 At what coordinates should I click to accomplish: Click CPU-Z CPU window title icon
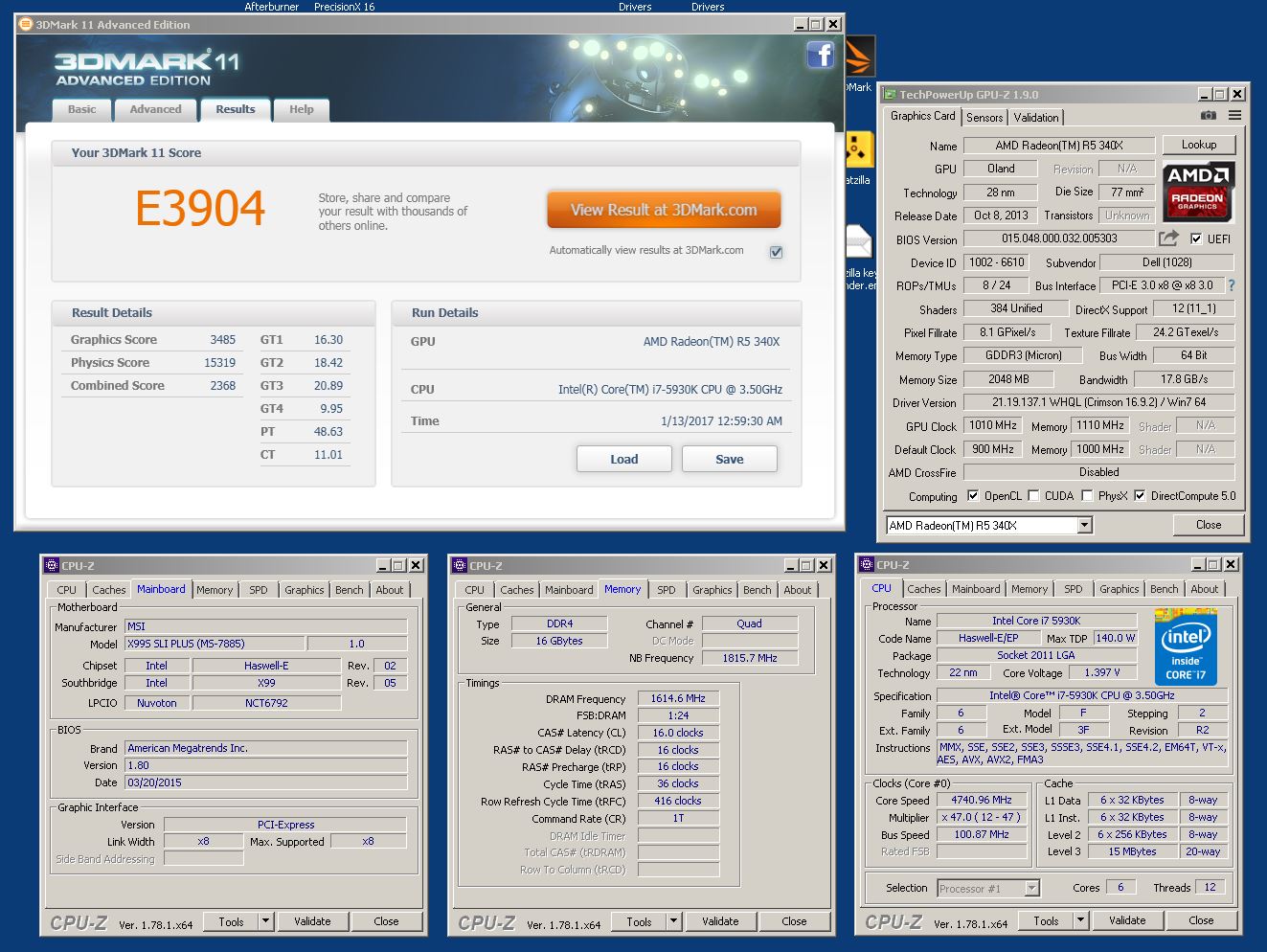pyautogui.click(x=867, y=565)
